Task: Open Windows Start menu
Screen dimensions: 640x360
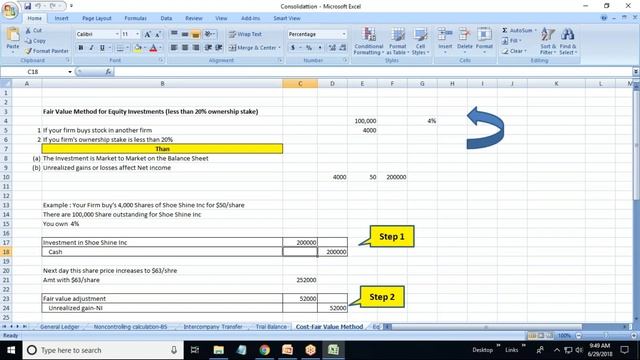Action: point(11,350)
